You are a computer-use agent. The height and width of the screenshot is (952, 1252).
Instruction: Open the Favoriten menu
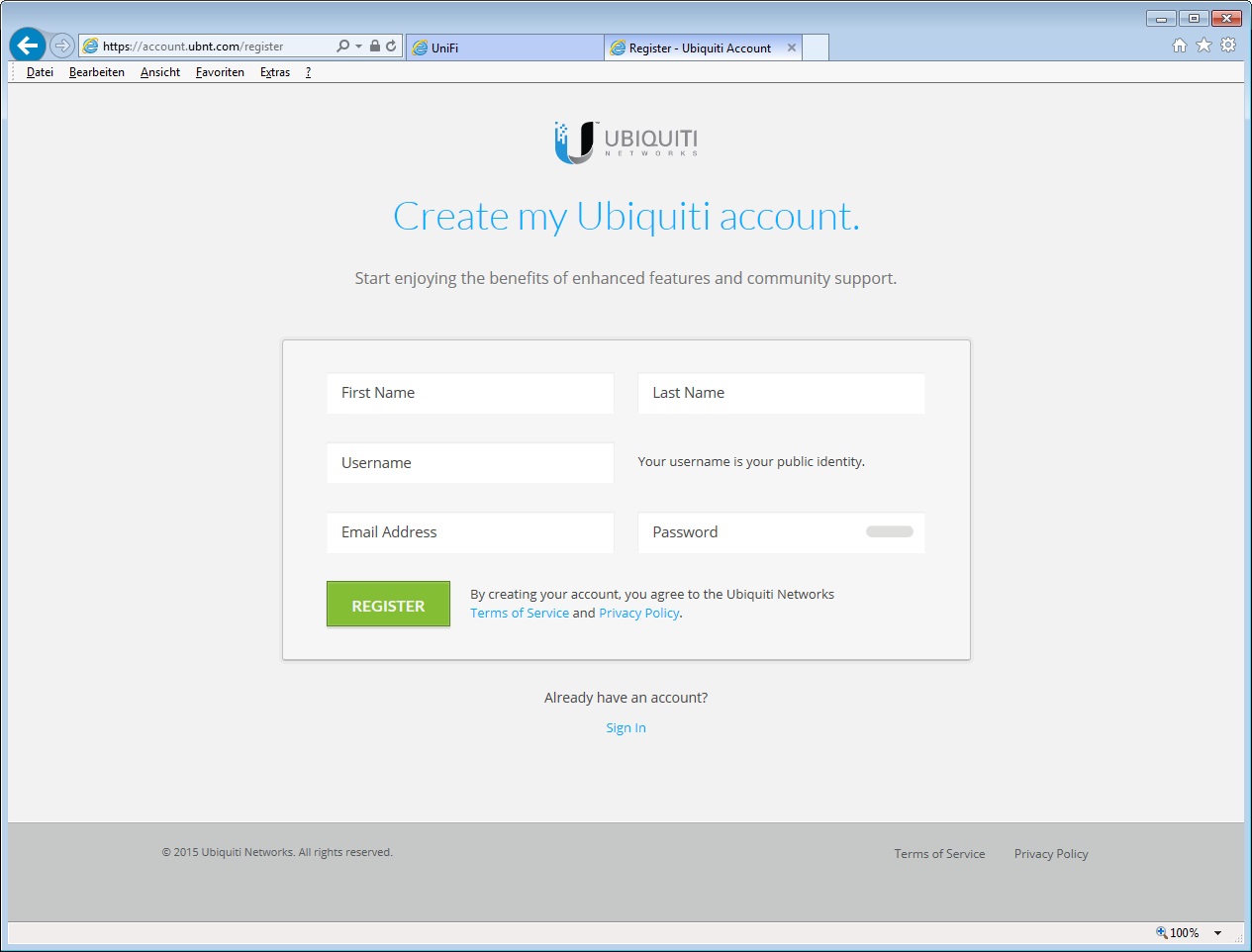(x=220, y=72)
